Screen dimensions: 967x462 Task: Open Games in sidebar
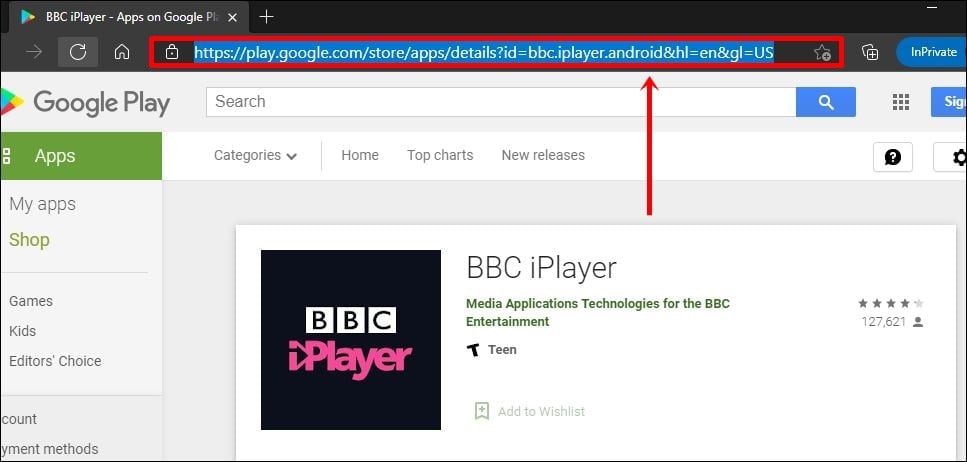(x=31, y=301)
